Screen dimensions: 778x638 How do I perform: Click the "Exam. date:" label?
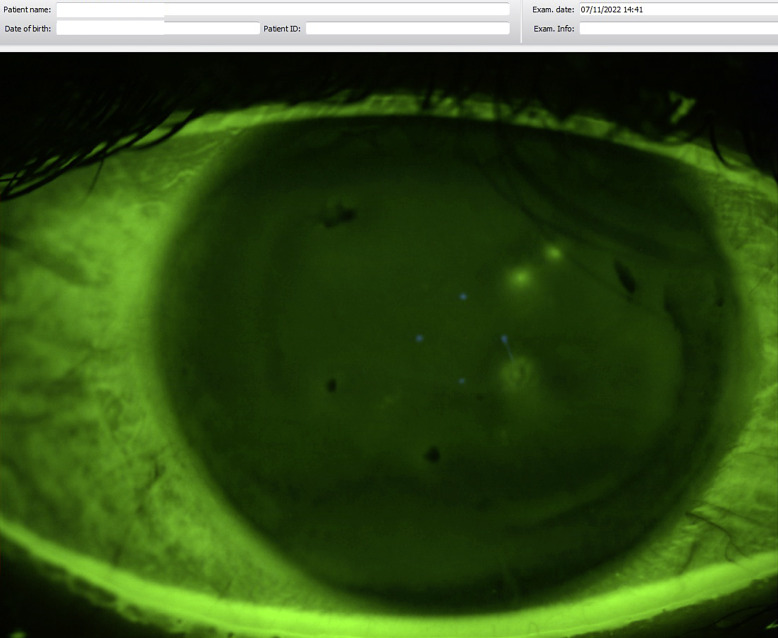[x=553, y=9]
